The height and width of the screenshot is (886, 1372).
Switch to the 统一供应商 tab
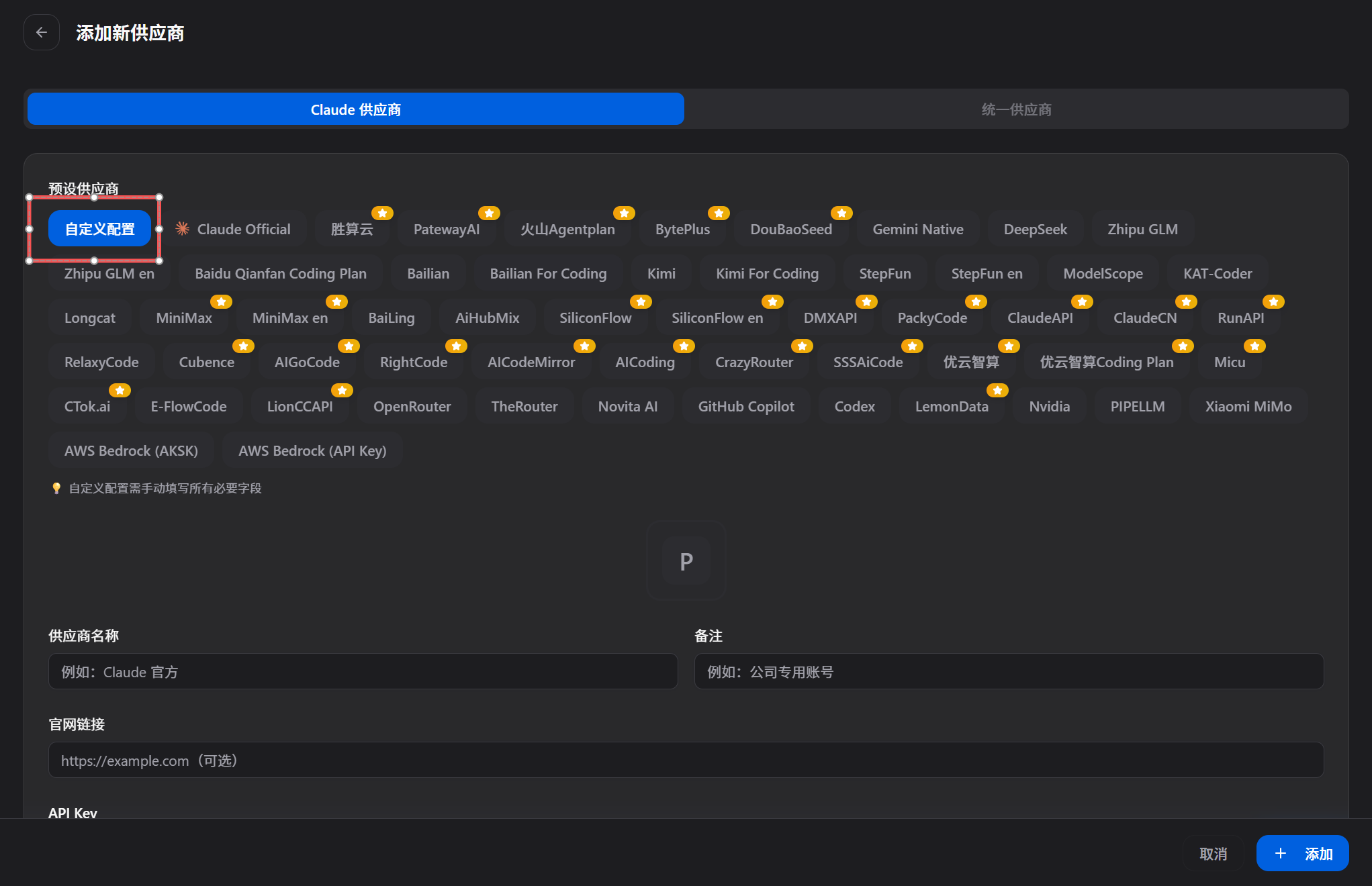(1016, 109)
